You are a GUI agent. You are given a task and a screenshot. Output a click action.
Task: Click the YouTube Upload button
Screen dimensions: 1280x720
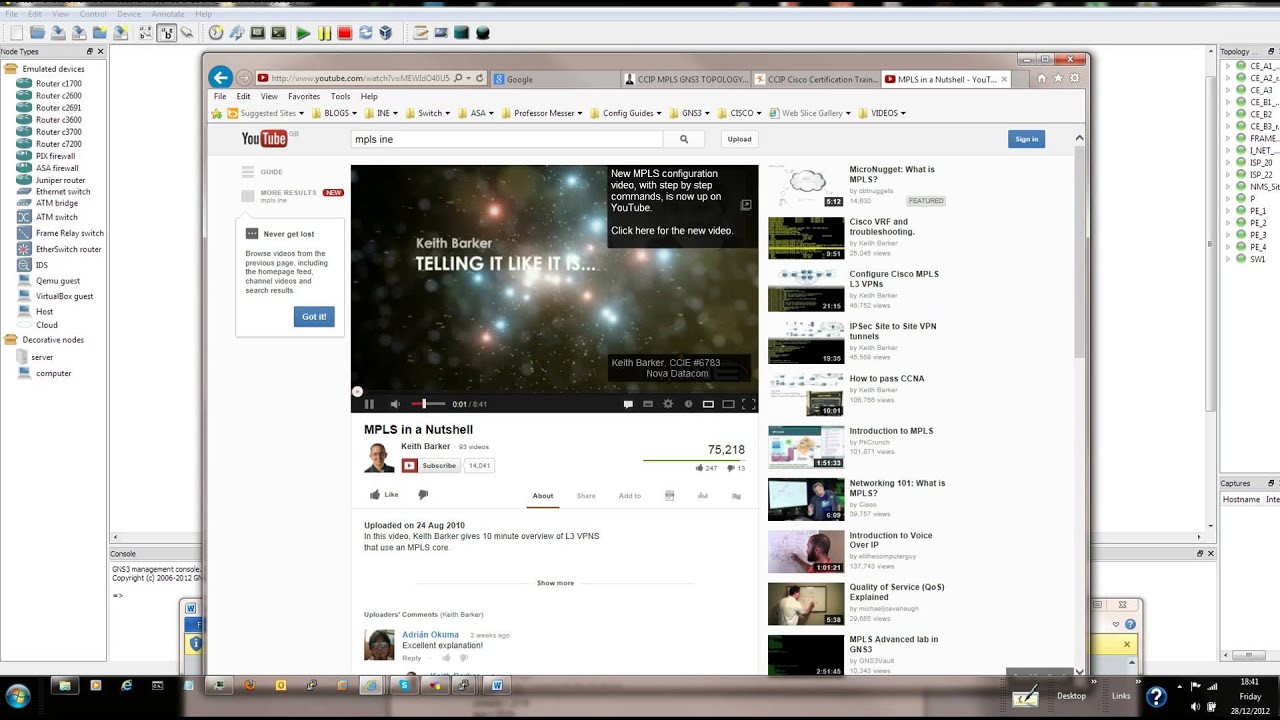740,139
